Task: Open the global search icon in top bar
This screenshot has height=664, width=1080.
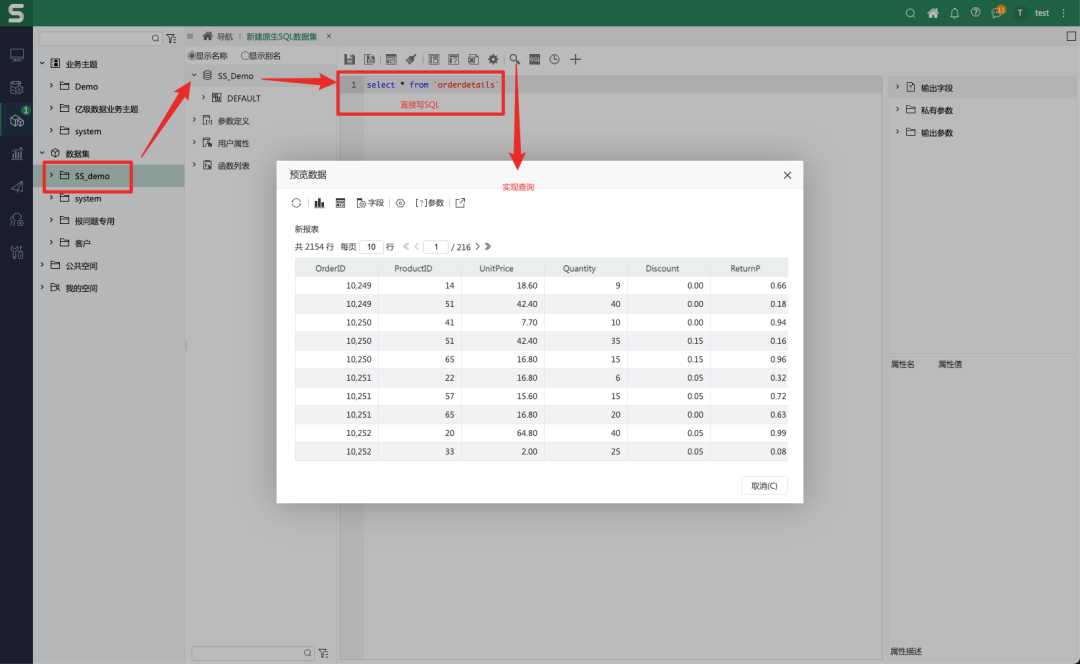Action: (x=911, y=13)
